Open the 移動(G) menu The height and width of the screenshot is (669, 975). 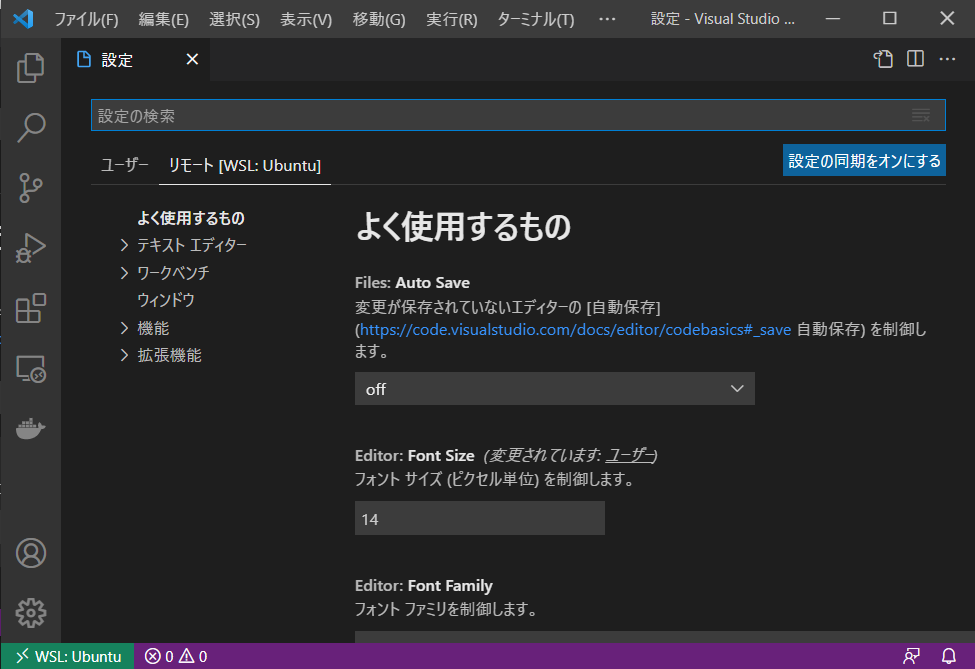(379, 19)
